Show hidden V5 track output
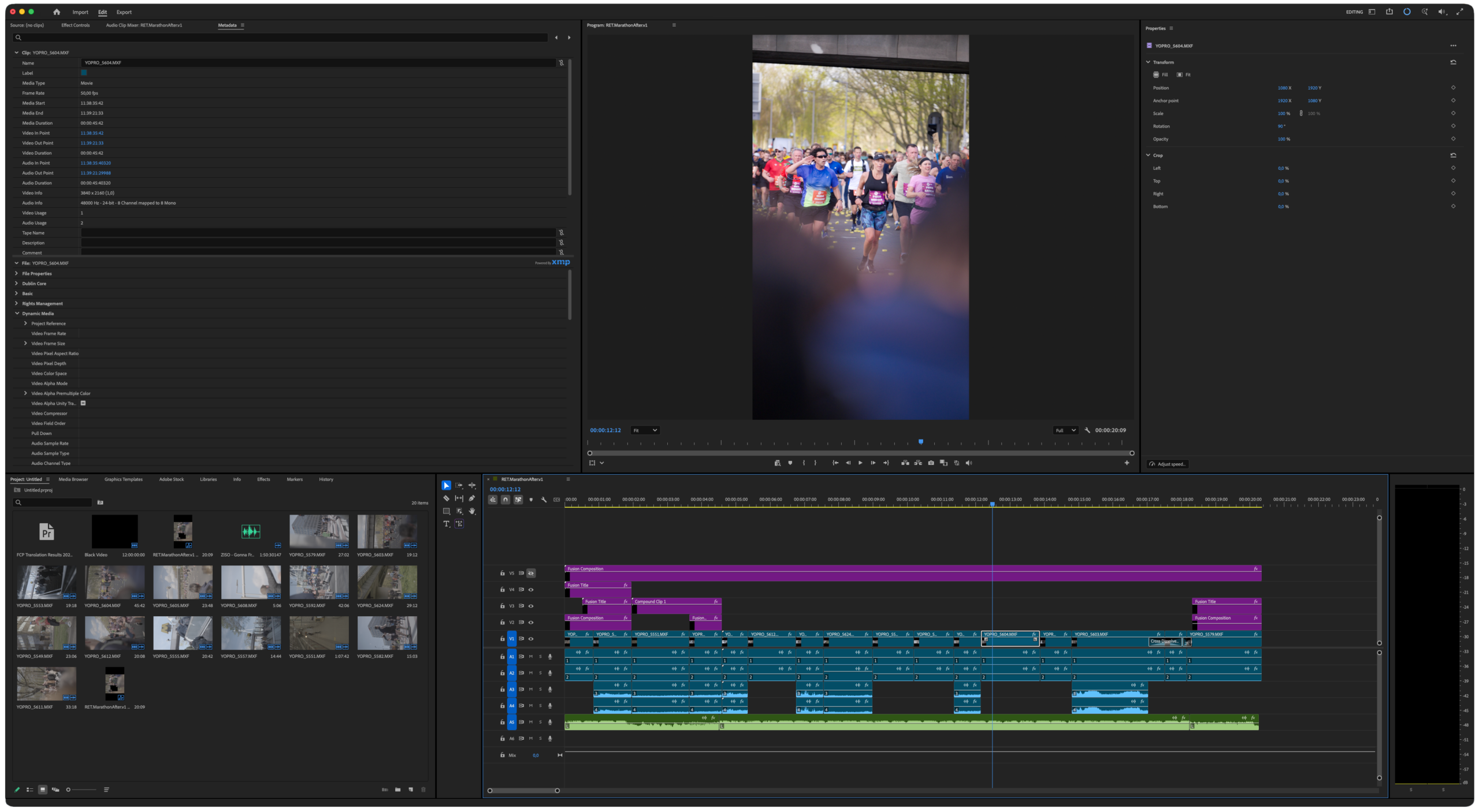This screenshot has width=1479, height=812. pos(531,573)
